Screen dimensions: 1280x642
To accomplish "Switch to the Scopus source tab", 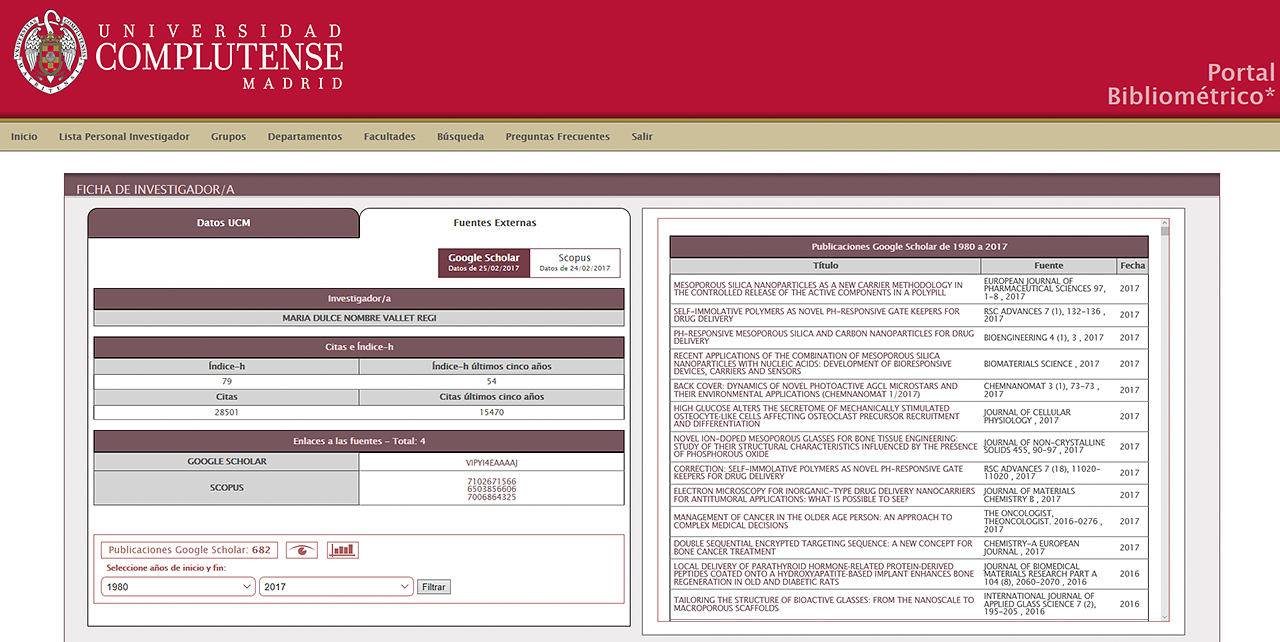I will tap(575, 263).
